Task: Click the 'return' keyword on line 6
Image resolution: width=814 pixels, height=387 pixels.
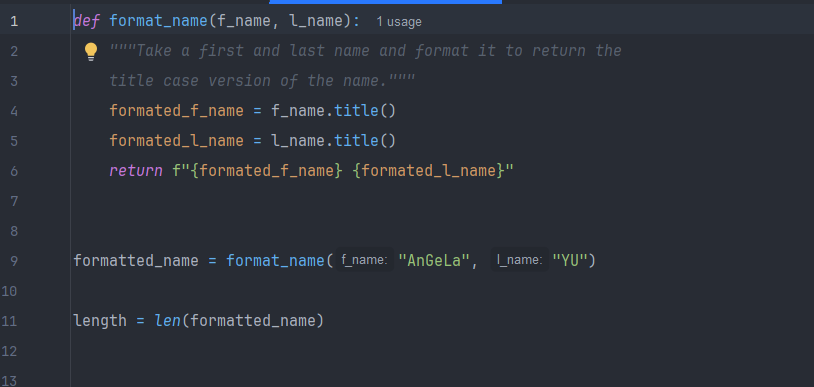Action: [136, 171]
